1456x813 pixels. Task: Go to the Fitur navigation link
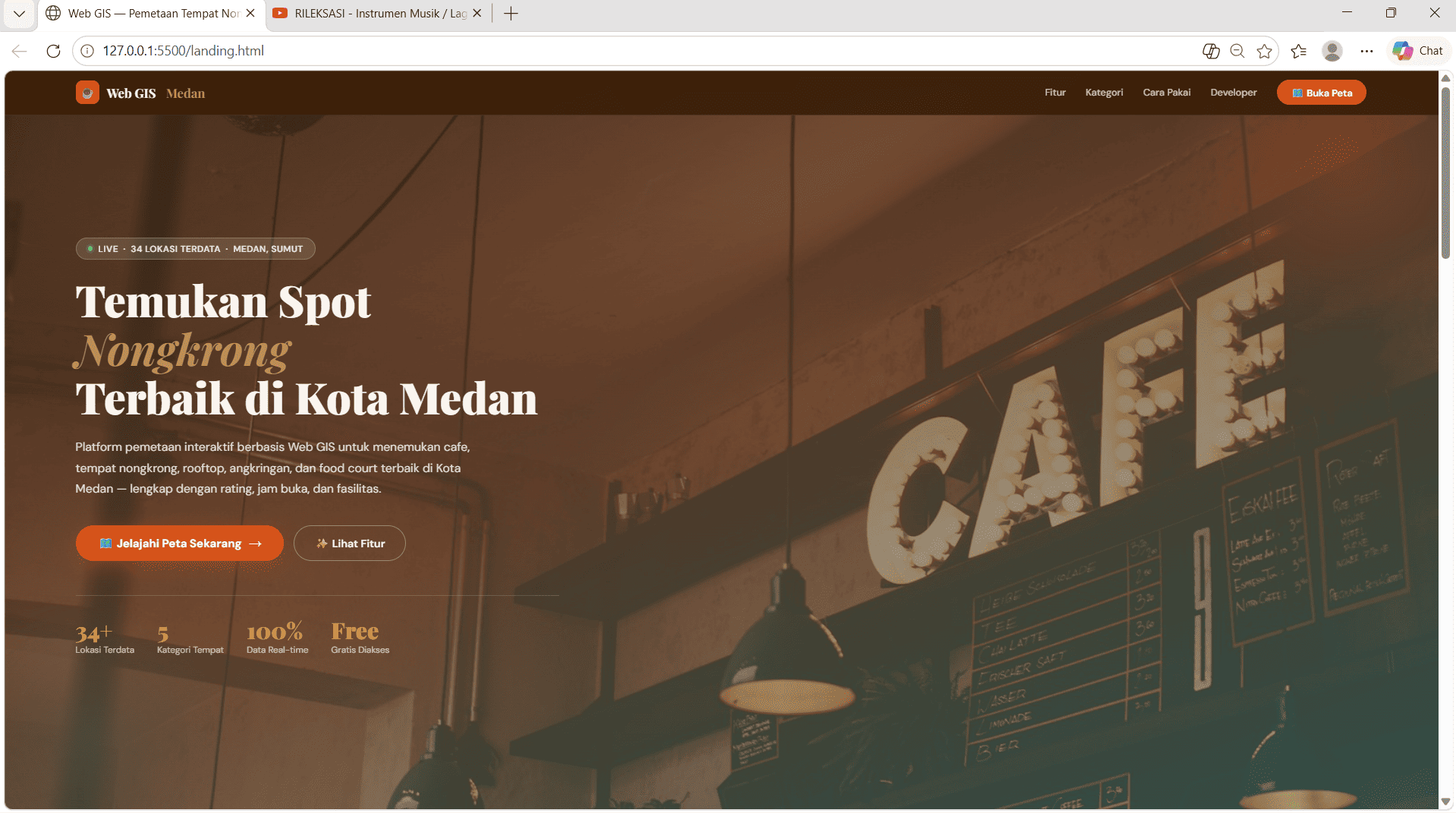point(1055,93)
